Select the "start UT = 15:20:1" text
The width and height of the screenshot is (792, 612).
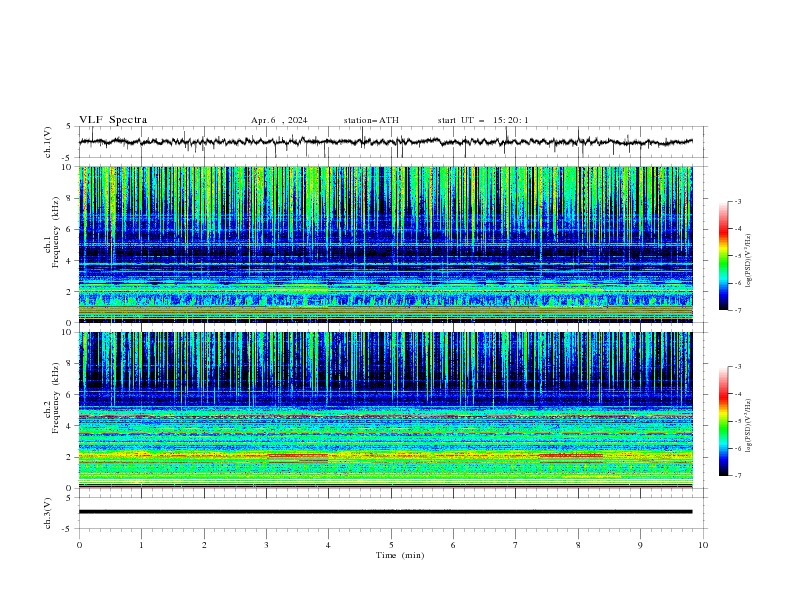click(x=483, y=120)
